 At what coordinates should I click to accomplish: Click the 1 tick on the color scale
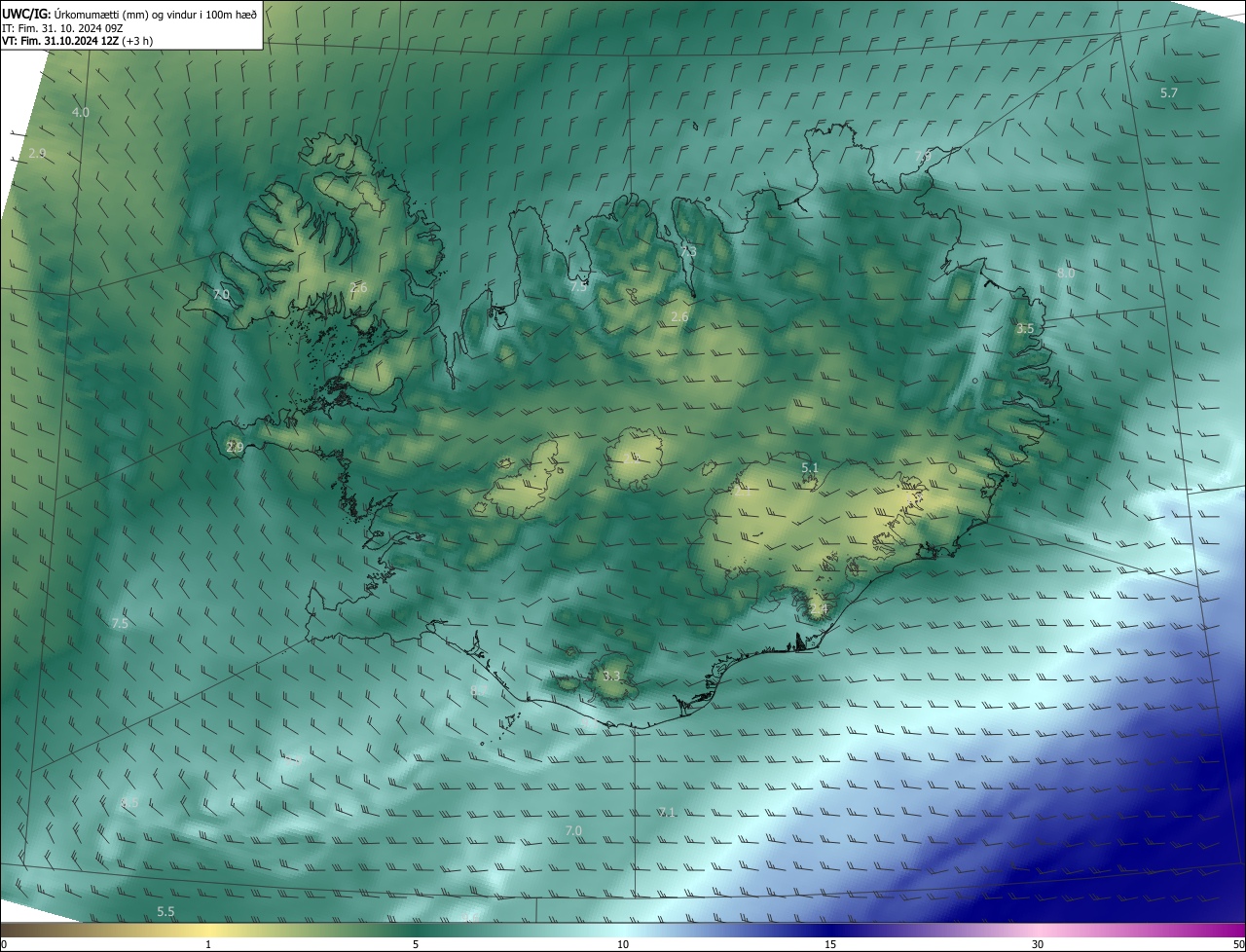tap(208, 944)
